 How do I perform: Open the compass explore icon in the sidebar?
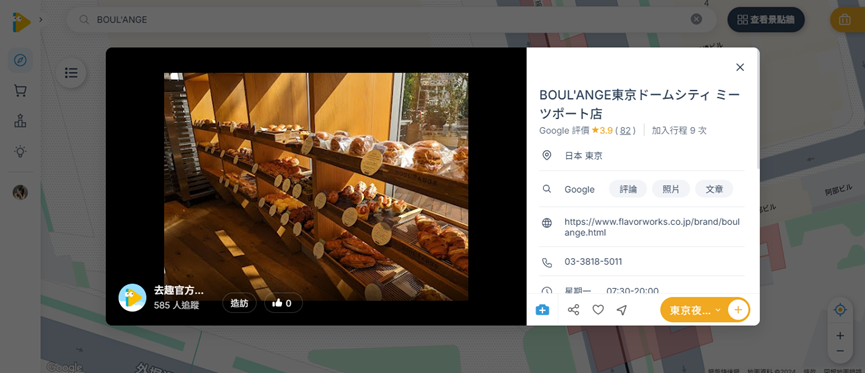20,60
